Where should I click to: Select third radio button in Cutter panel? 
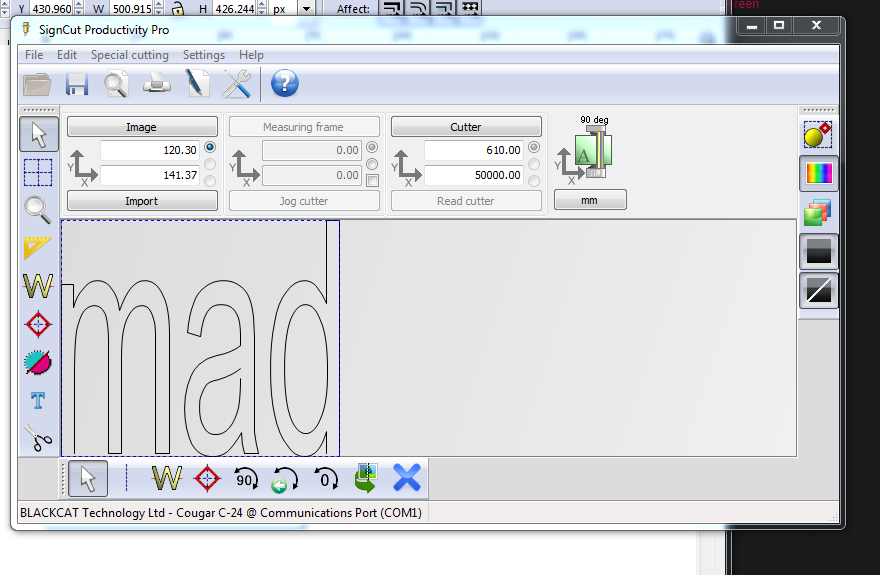pos(534,181)
